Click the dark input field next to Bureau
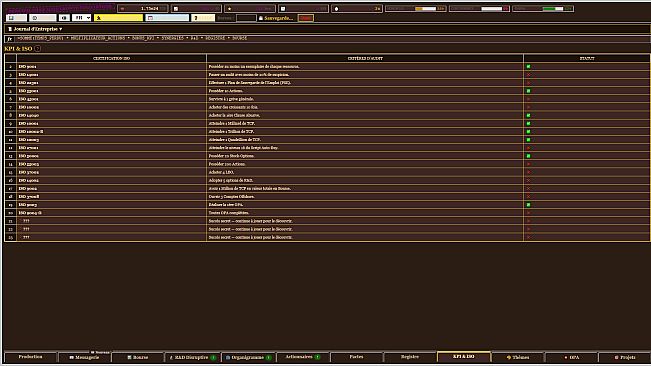The image size is (651, 366). pos(246,18)
